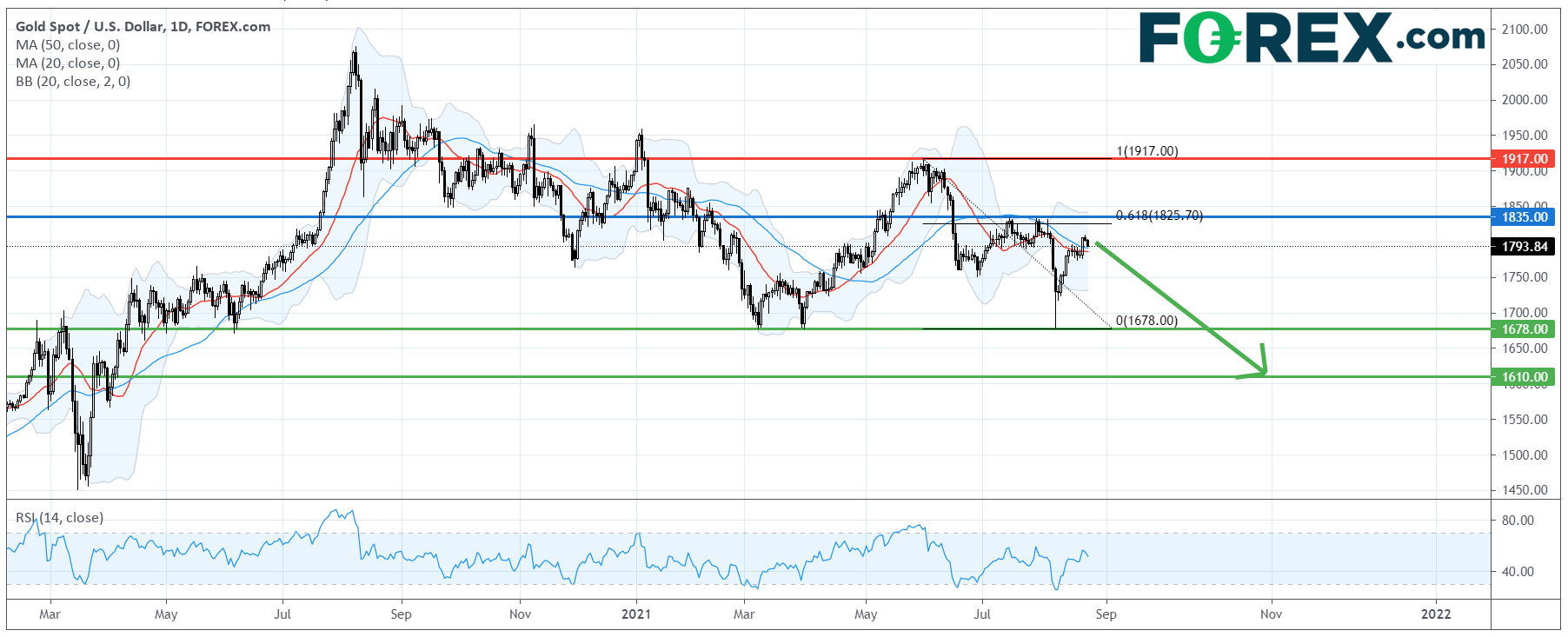This screenshot has height=637, width=1568.
Task: Click the Fibonacci 0(1678.00) level label
Action: tap(1147, 321)
